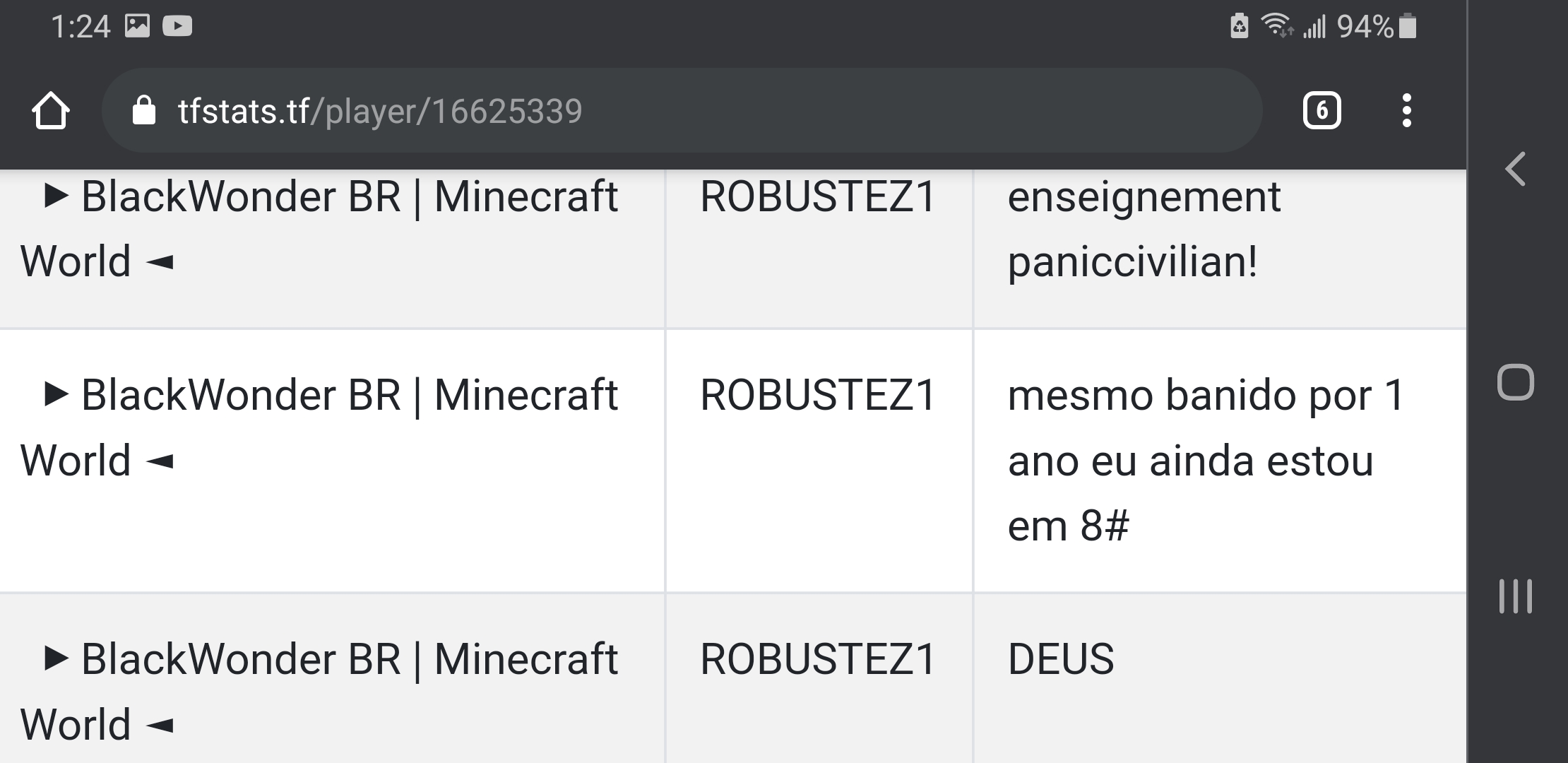Select ROBUSTEZ1 name in the first row
Image resolution: width=1568 pixels, height=763 pixels.
[818, 196]
